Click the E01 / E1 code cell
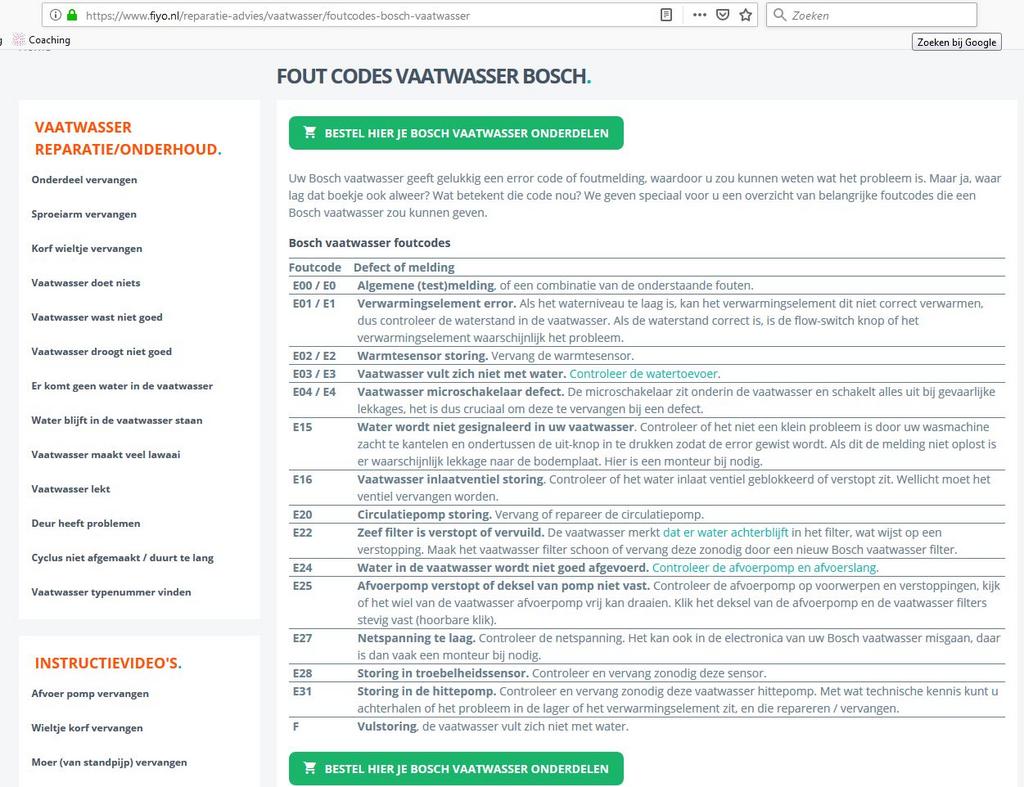This screenshot has height=787, width=1024. point(314,304)
